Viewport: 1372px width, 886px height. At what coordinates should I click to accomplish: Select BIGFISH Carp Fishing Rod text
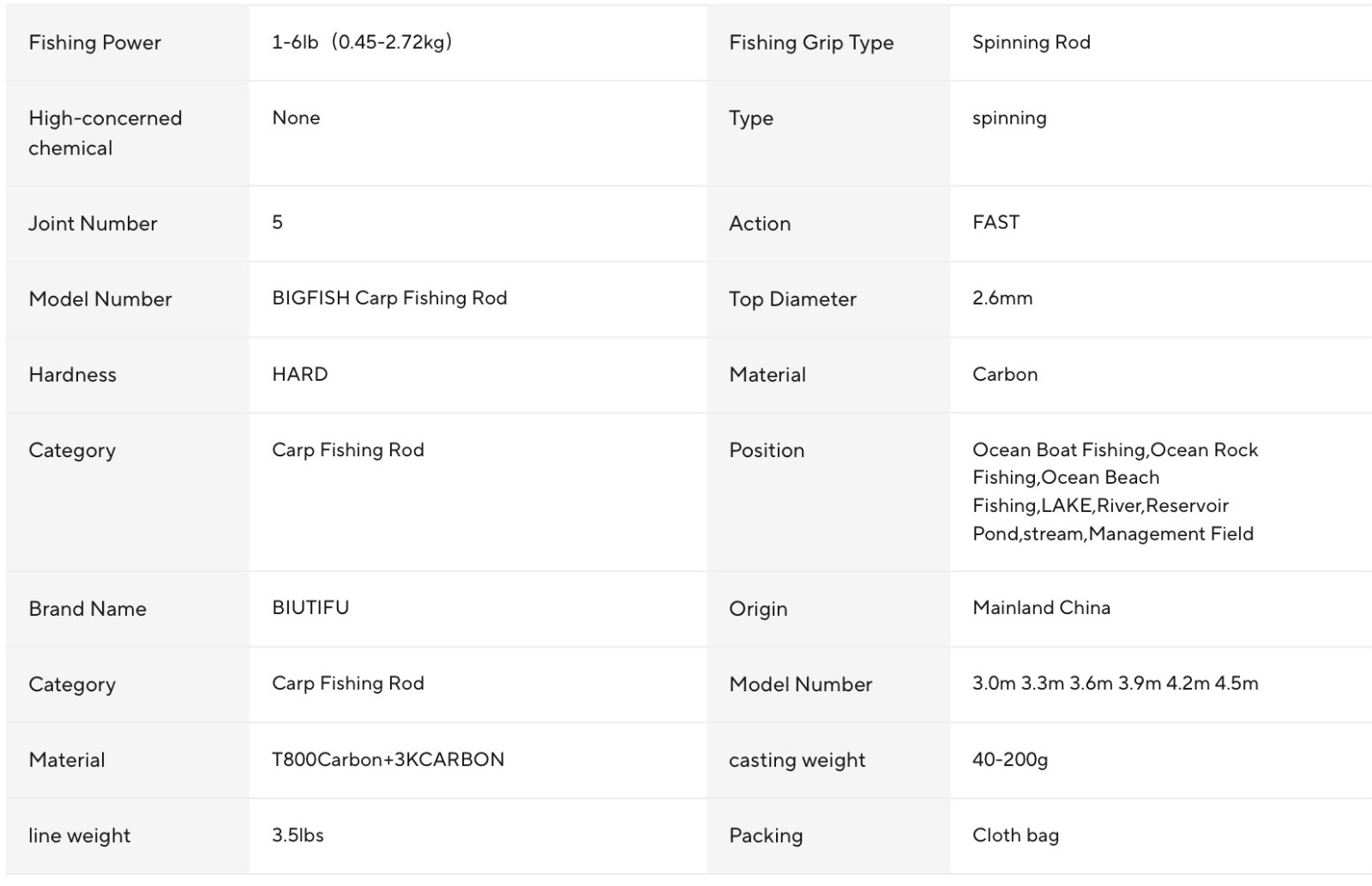(389, 298)
